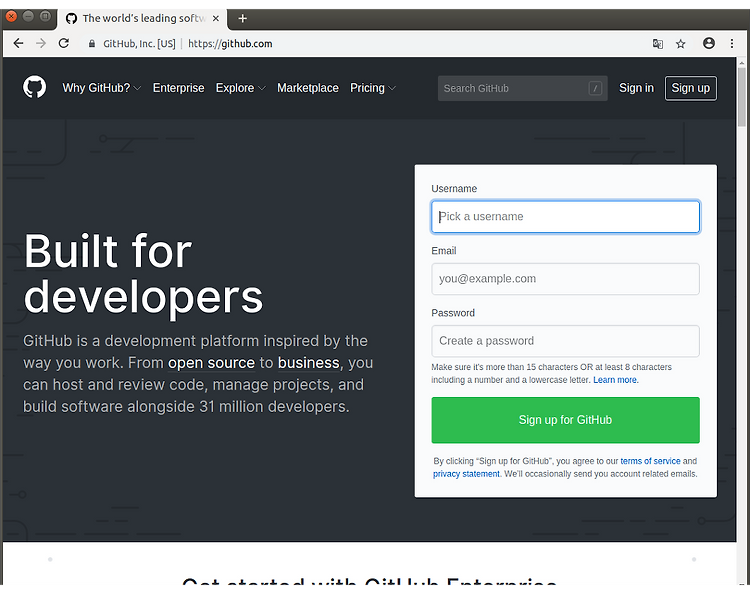
Task: Open the Chrome profile avatar icon
Action: point(709,44)
